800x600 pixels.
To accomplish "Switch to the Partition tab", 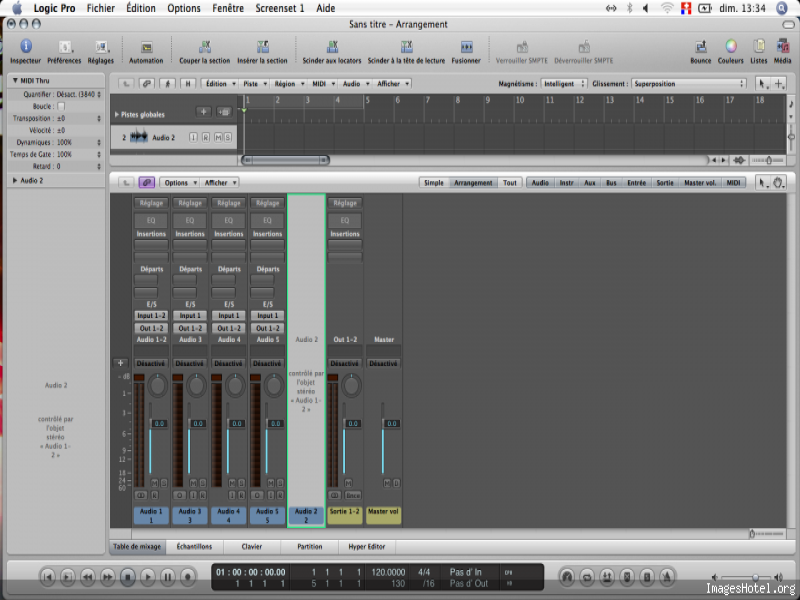I will [x=310, y=546].
